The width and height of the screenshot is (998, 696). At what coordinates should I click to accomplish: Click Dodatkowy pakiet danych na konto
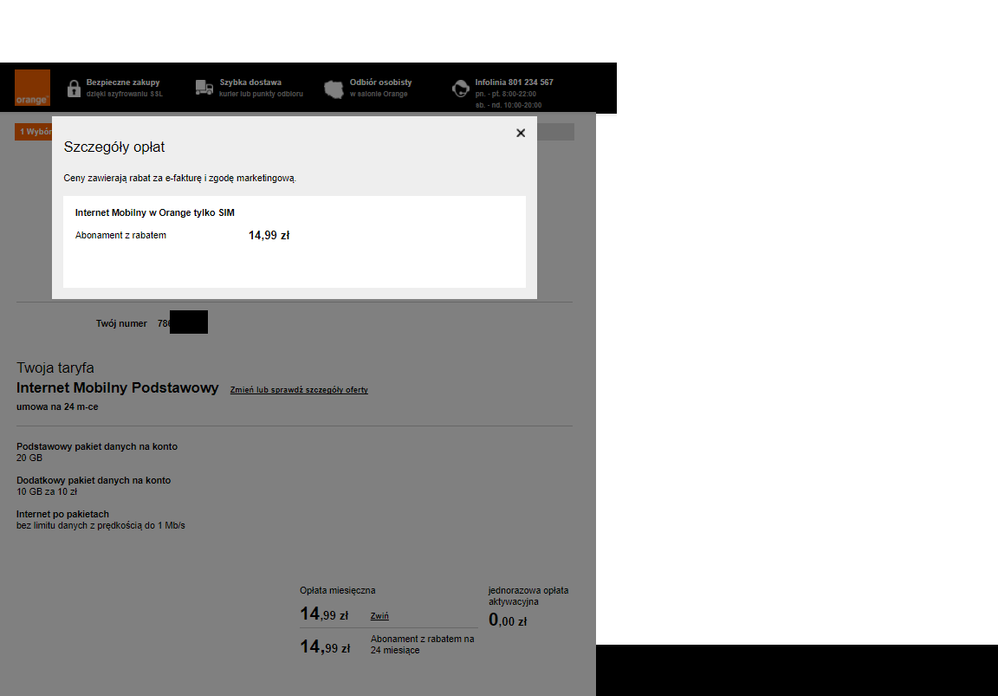(94, 480)
